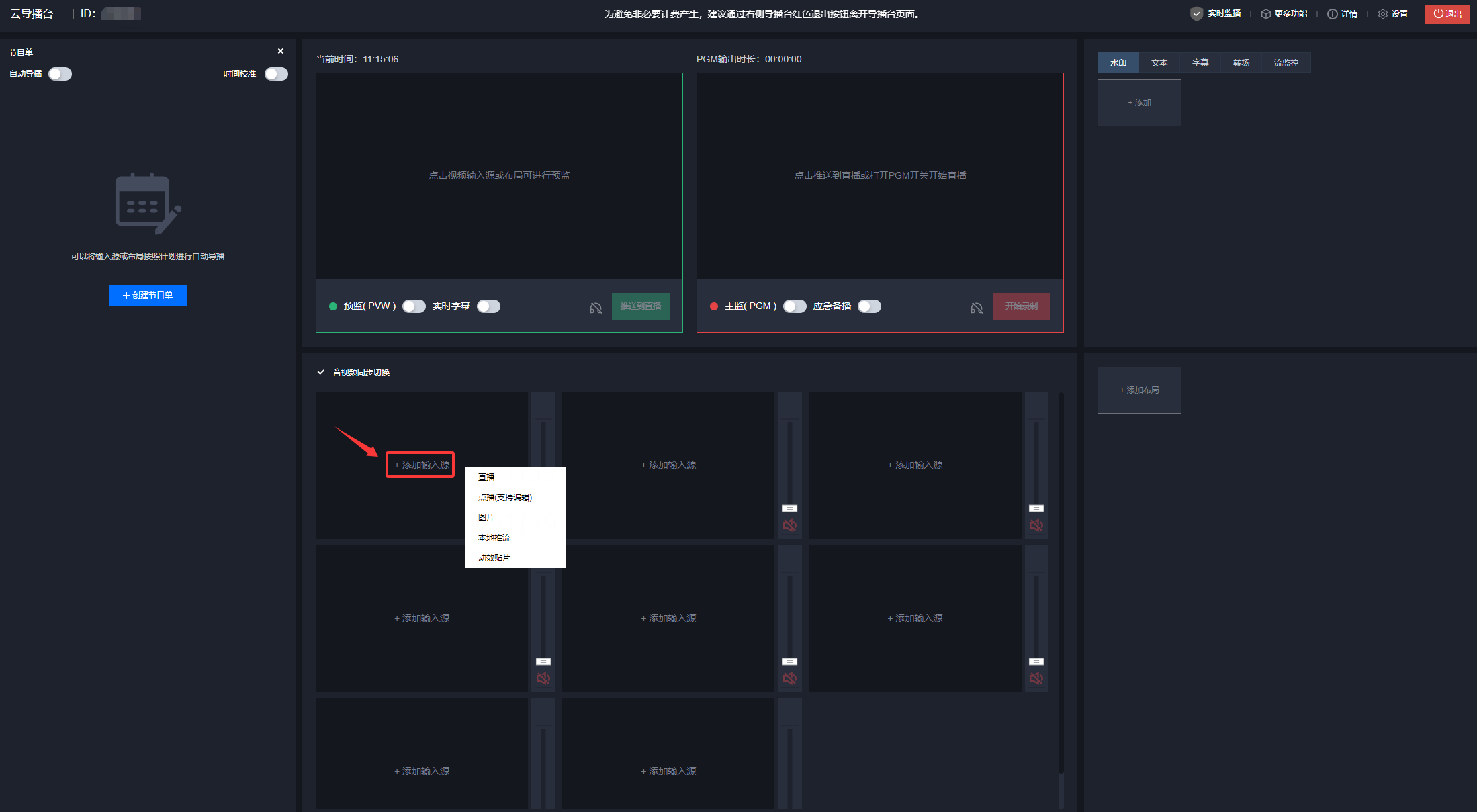Image resolution: width=1477 pixels, height=812 pixels.
Task: Turn on 应急备播 switch
Action: (x=869, y=306)
